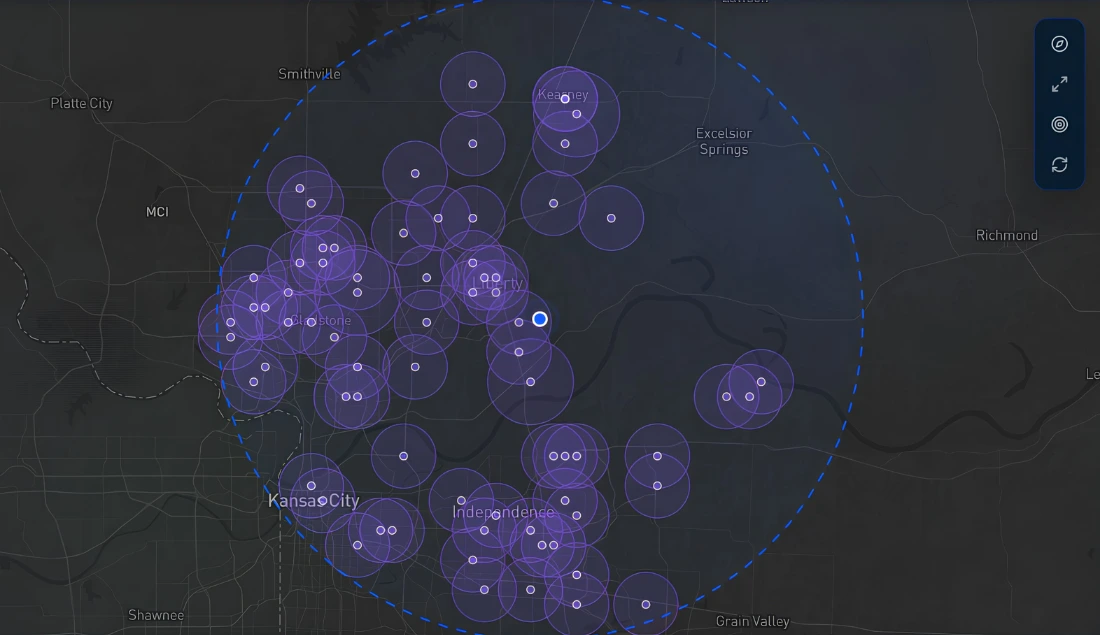This screenshot has height=635, width=1100.
Task: Click the Gladstone label
Action: click(x=321, y=321)
